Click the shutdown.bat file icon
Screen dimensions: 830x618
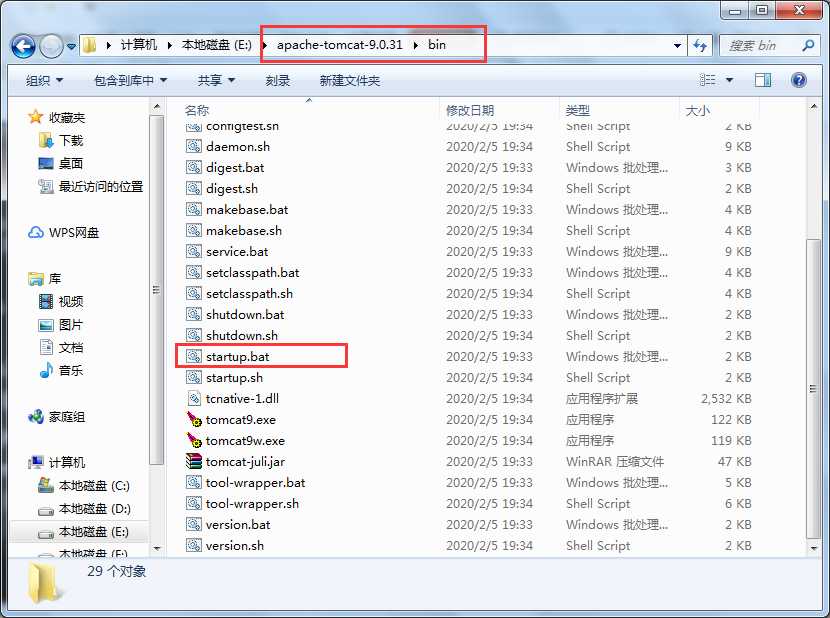coord(194,314)
